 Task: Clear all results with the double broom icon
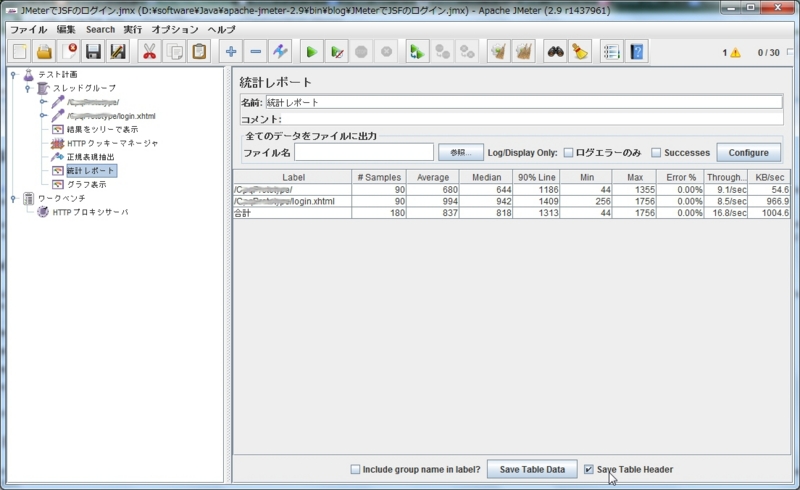523,52
